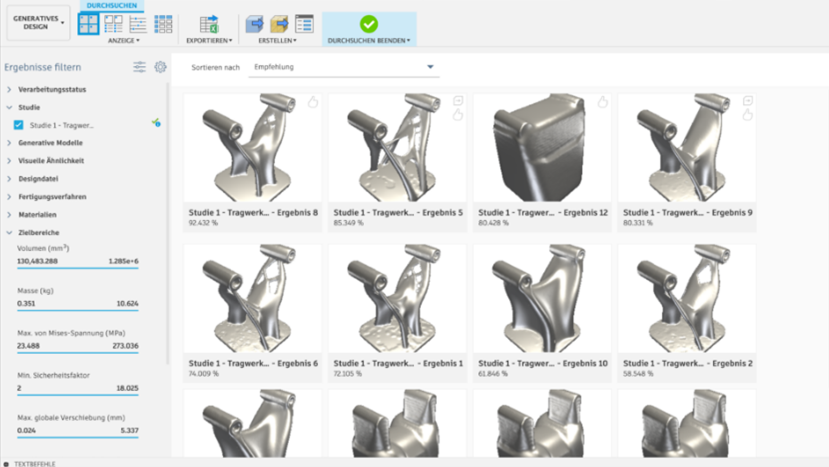The width and height of the screenshot is (829, 467).
Task: Click the blue create design from result icon
Action: pyautogui.click(x=254, y=24)
